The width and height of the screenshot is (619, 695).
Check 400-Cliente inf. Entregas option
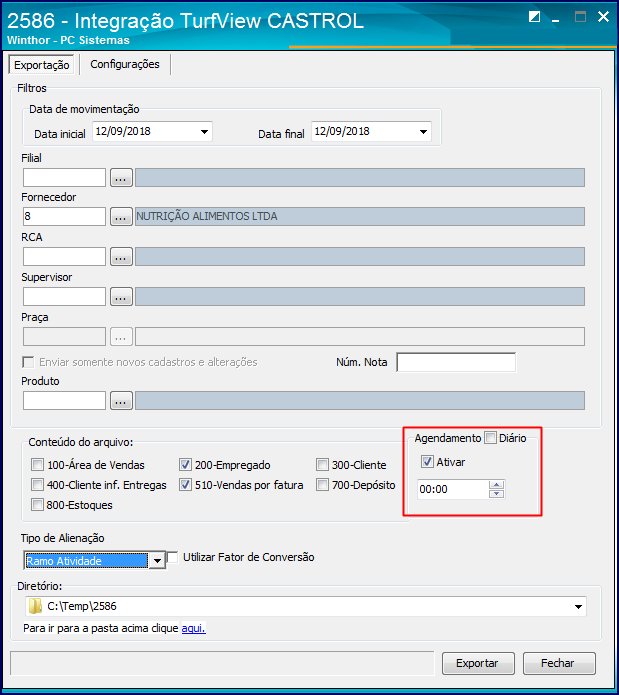point(38,485)
